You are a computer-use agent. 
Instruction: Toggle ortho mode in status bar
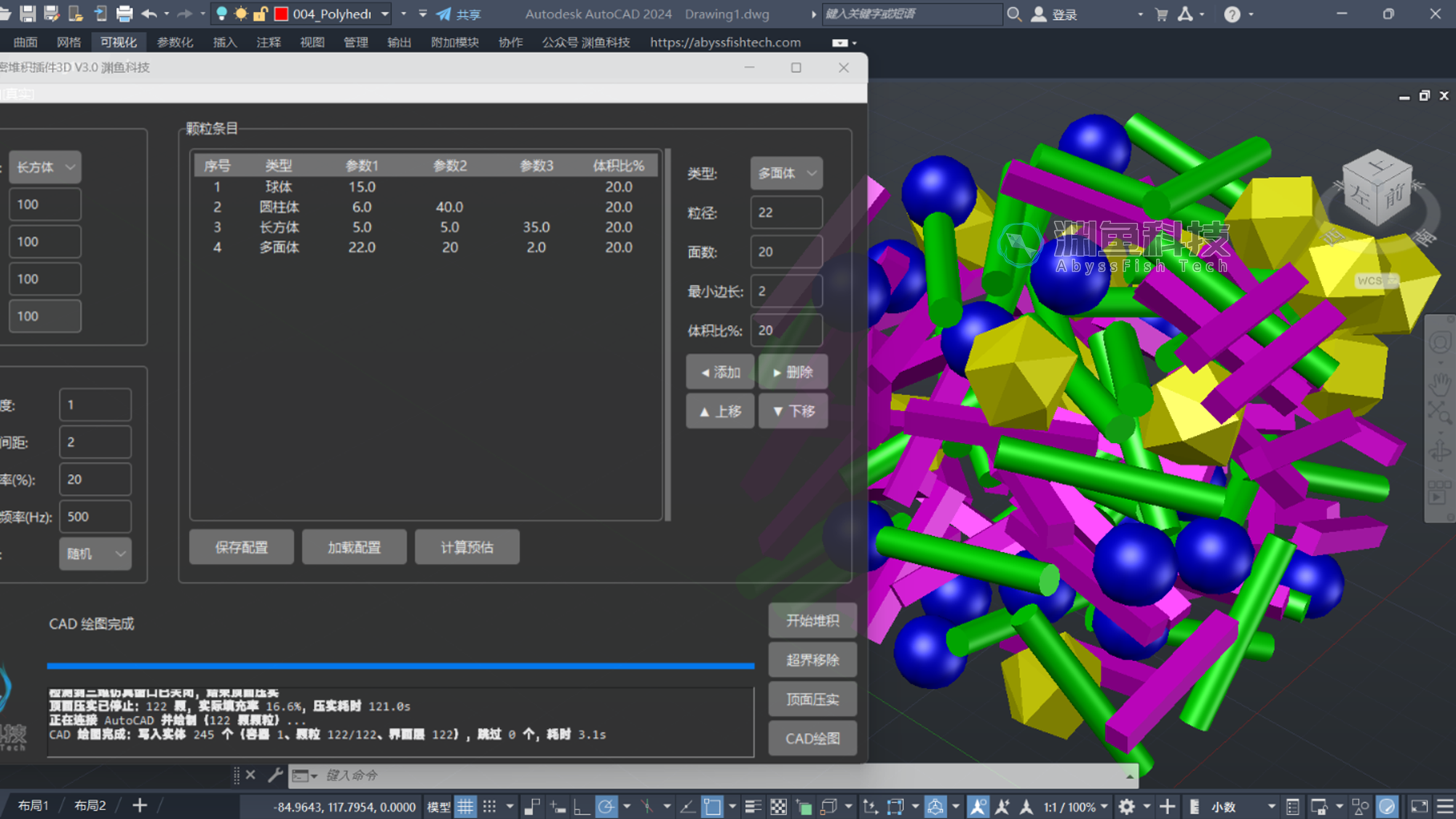(x=581, y=806)
